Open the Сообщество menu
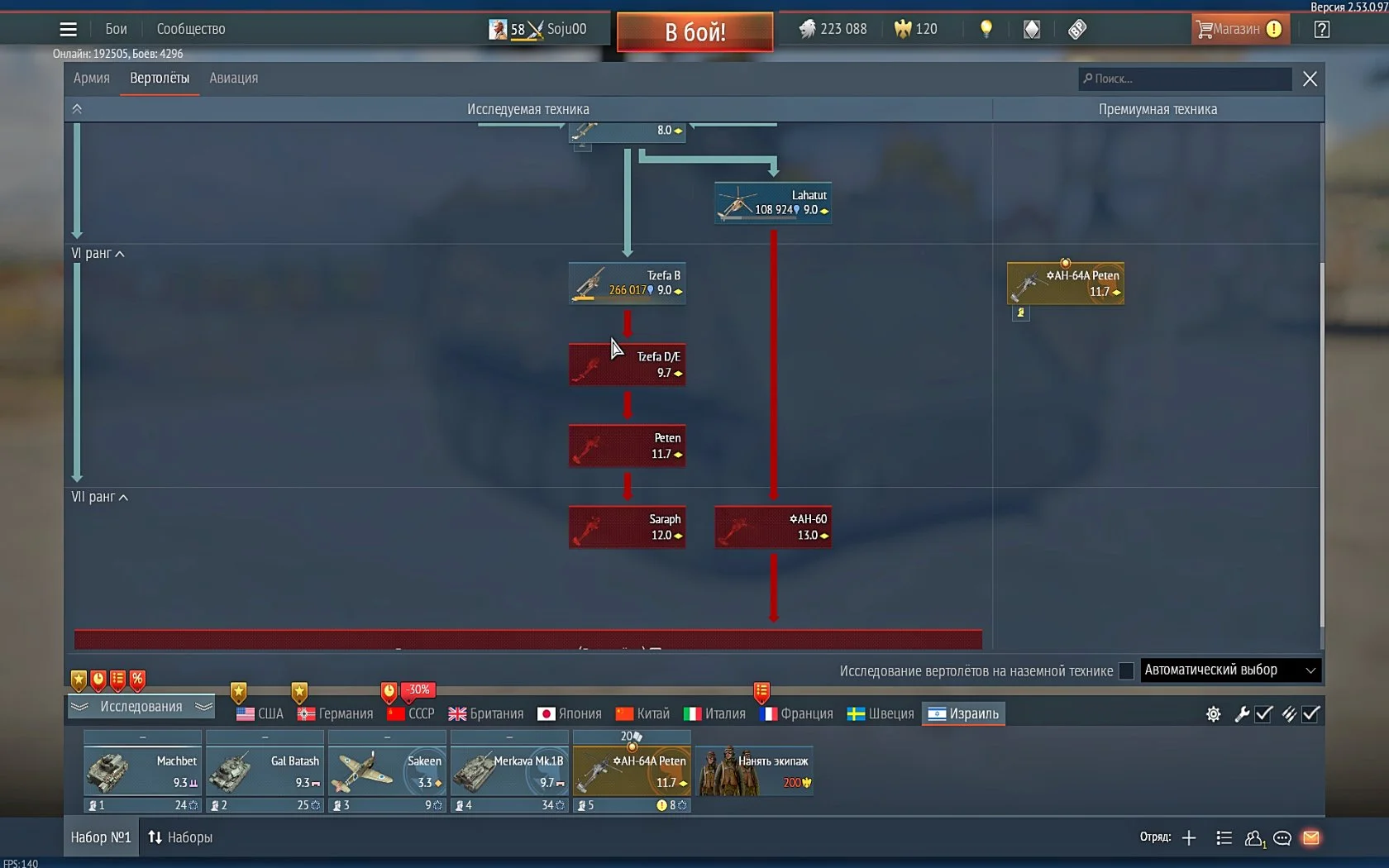 point(191,29)
